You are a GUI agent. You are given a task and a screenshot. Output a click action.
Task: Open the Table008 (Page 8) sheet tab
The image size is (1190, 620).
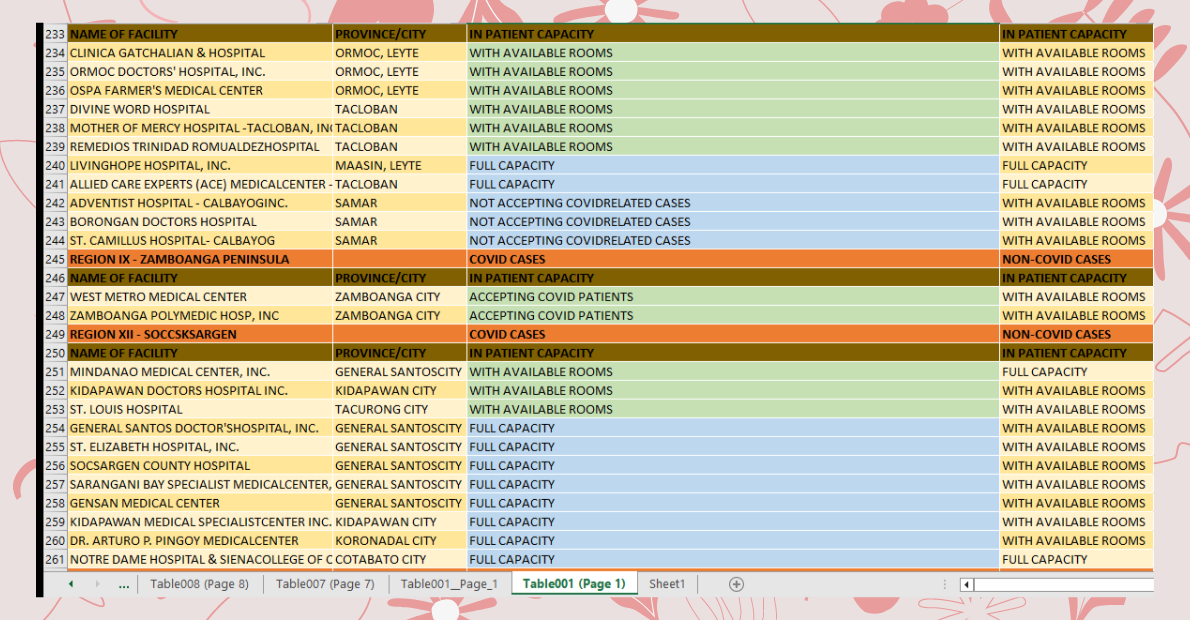[x=200, y=584]
